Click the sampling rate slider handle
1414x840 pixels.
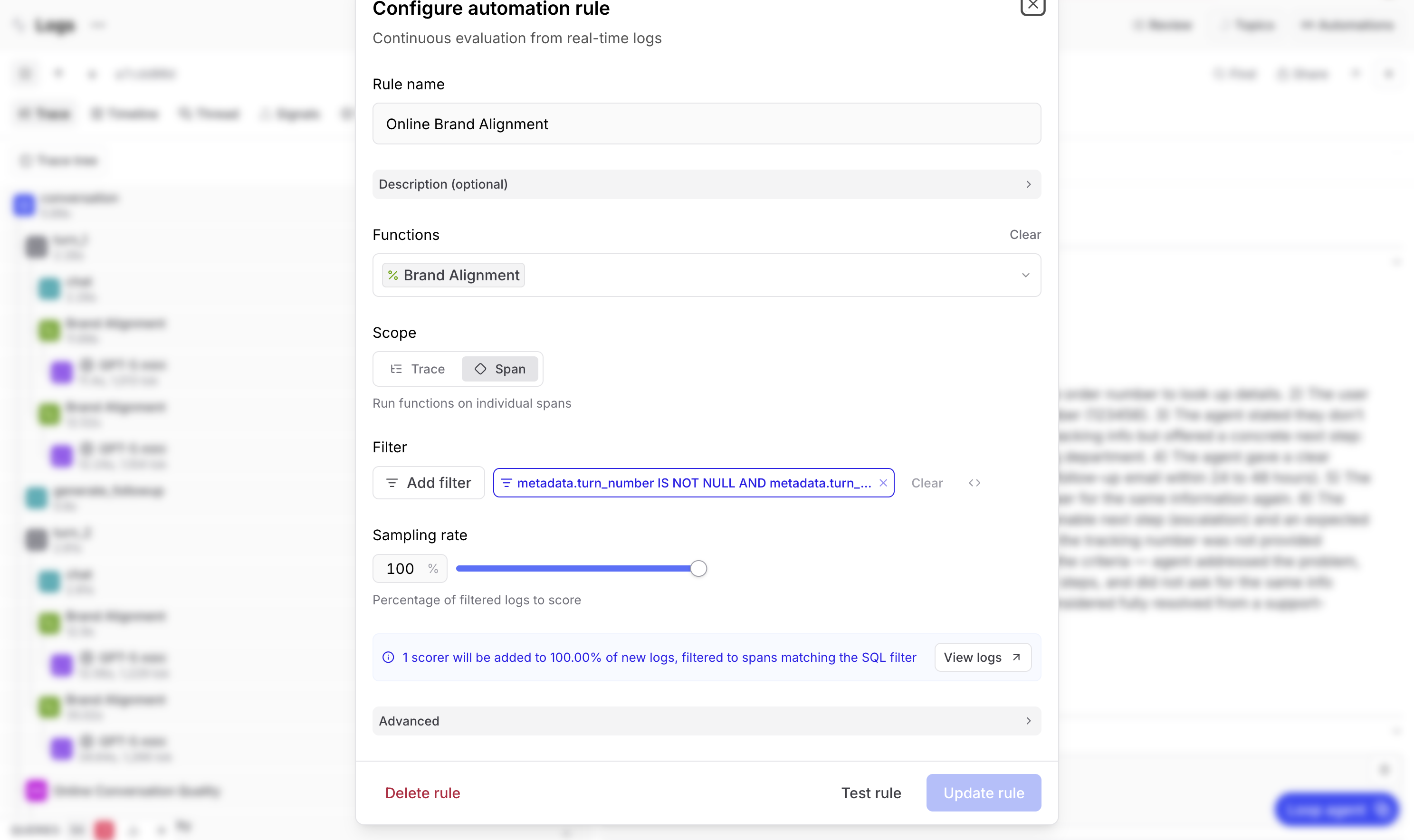(698, 568)
